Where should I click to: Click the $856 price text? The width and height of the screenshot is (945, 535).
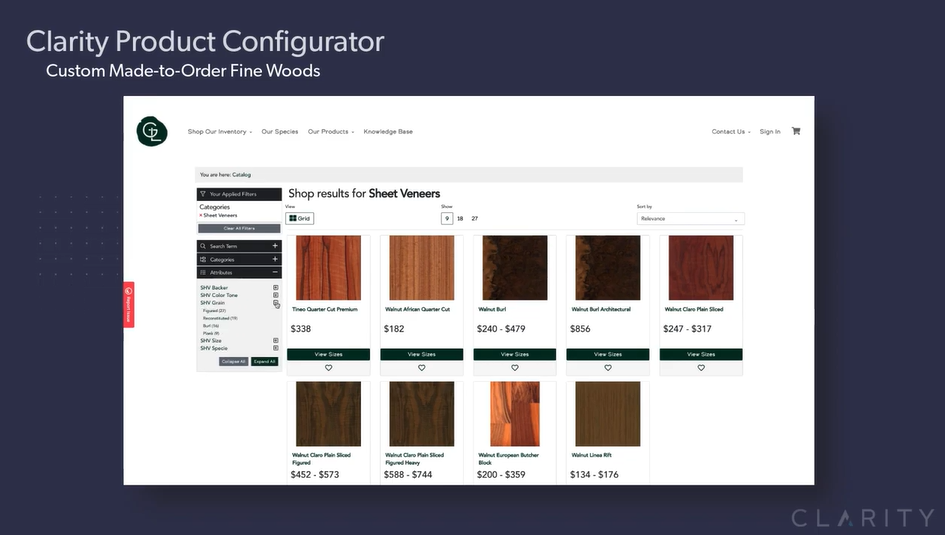point(580,329)
